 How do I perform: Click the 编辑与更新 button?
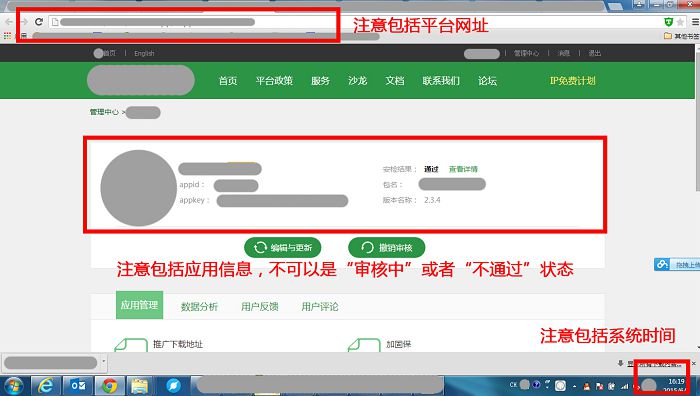pyautogui.click(x=283, y=247)
